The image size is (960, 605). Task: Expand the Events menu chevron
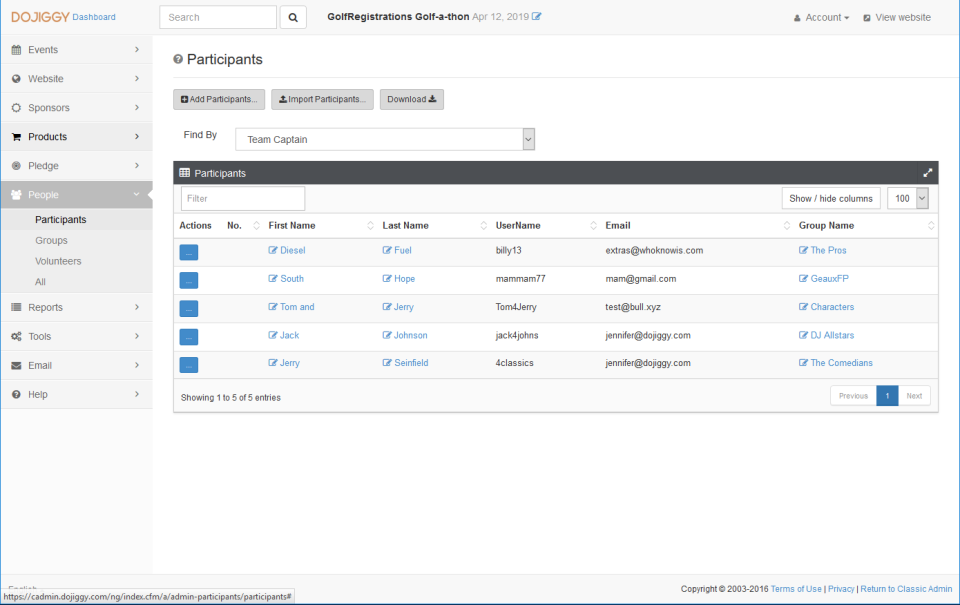point(137,49)
